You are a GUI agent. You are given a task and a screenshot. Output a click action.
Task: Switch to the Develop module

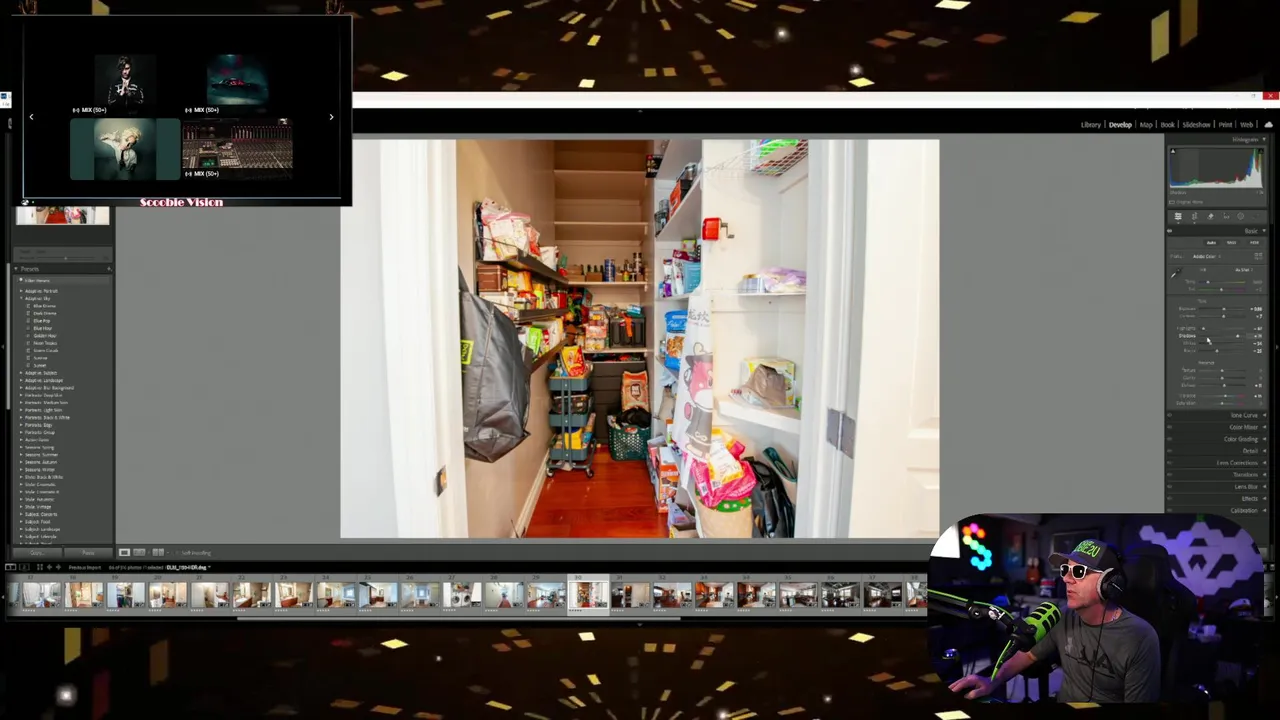pyautogui.click(x=1120, y=125)
